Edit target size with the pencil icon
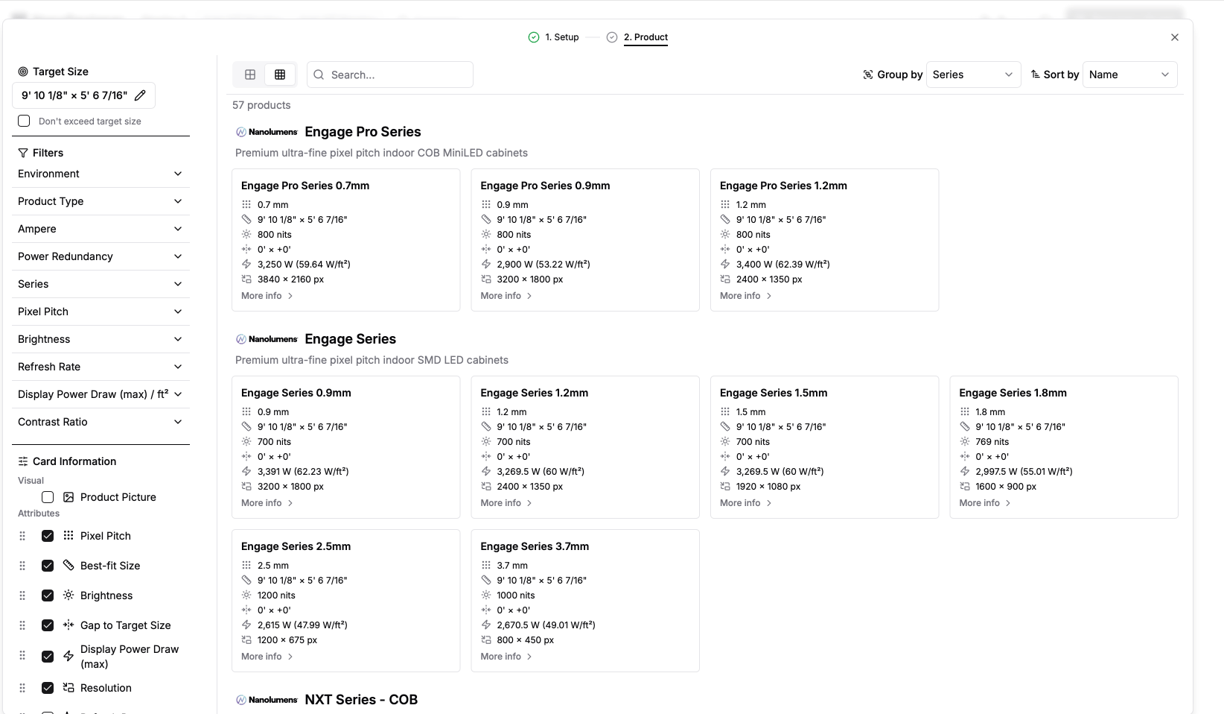Image resolution: width=1224 pixels, height=714 pixels. click(x=140, y=96)
